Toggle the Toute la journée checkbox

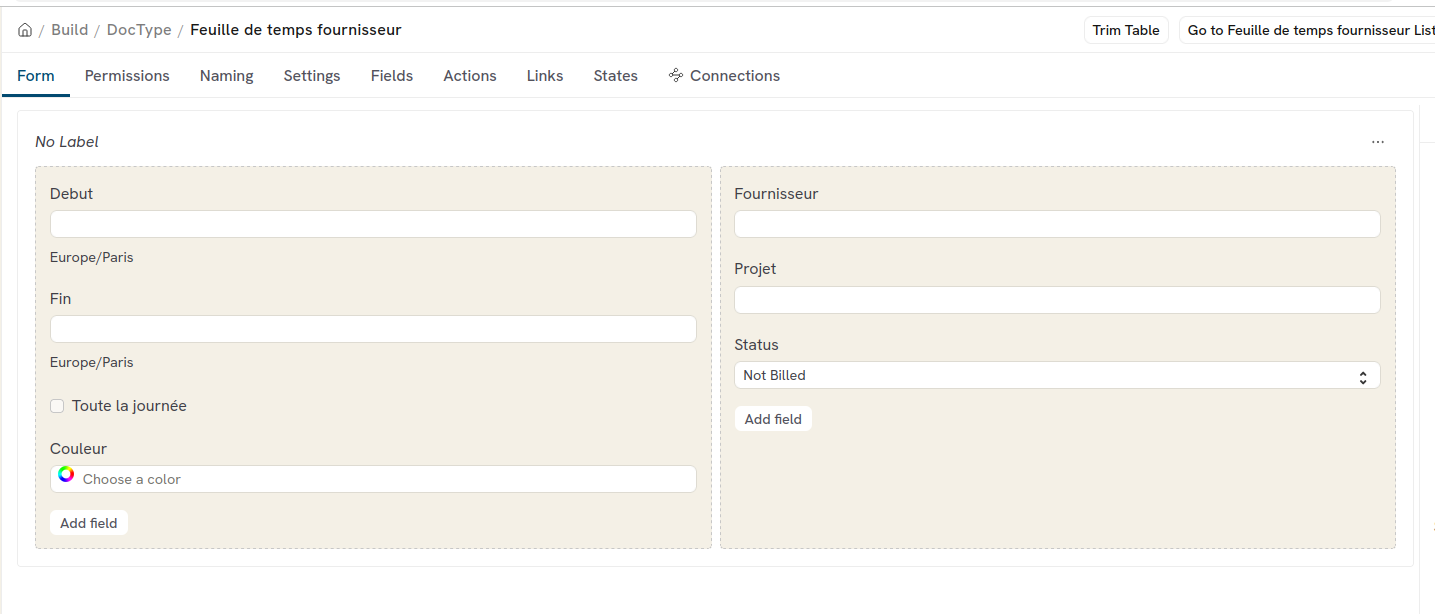[x=58, y=406]
